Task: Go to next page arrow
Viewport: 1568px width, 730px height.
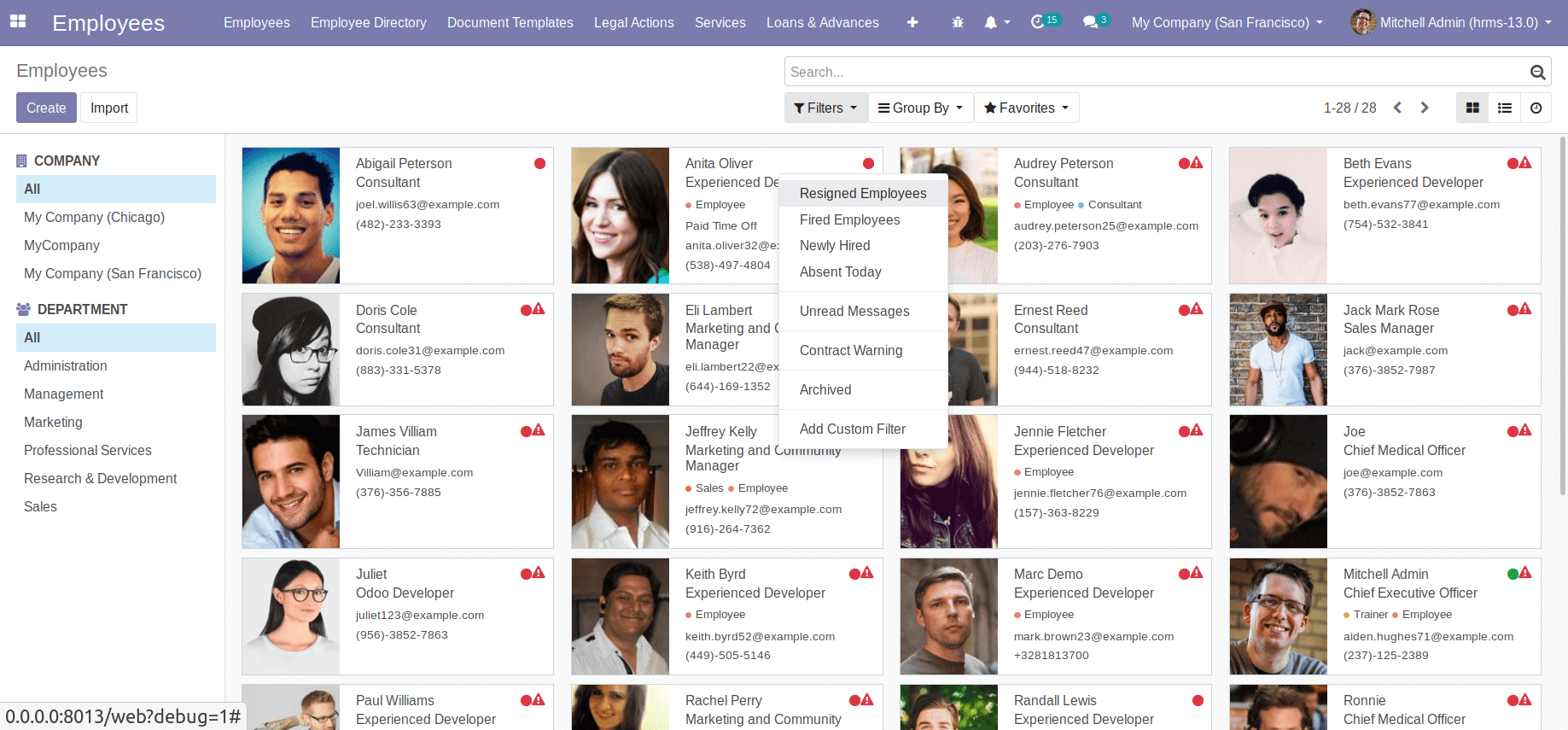Action: tap(1425, 108)
